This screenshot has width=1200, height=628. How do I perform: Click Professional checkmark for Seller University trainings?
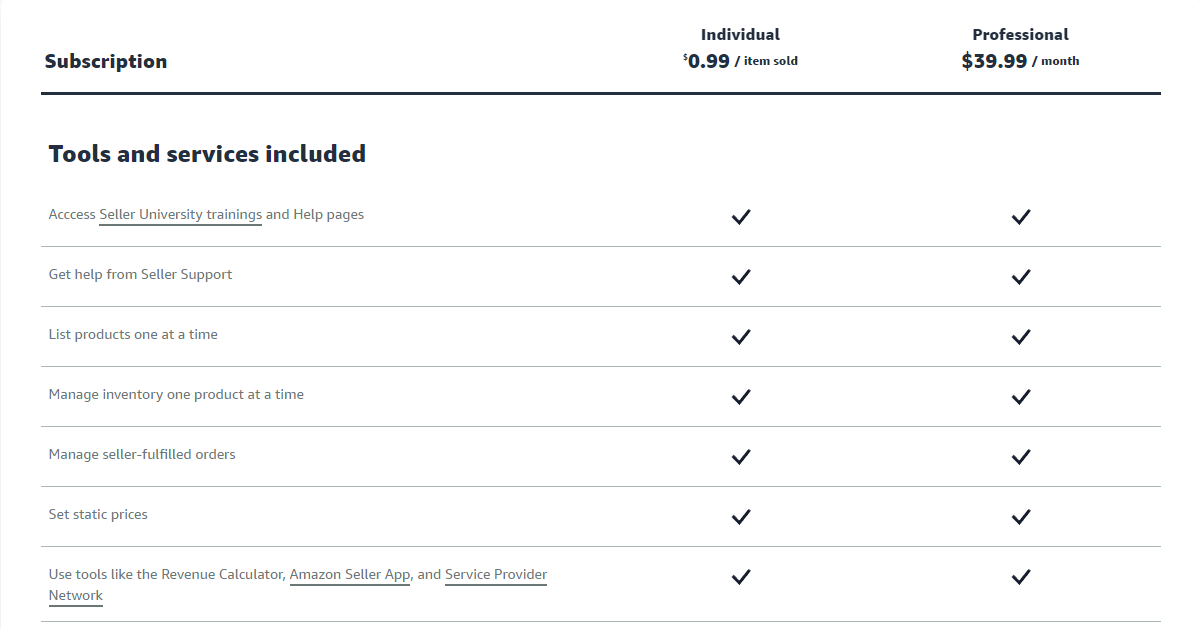[x=1020, y=217]
